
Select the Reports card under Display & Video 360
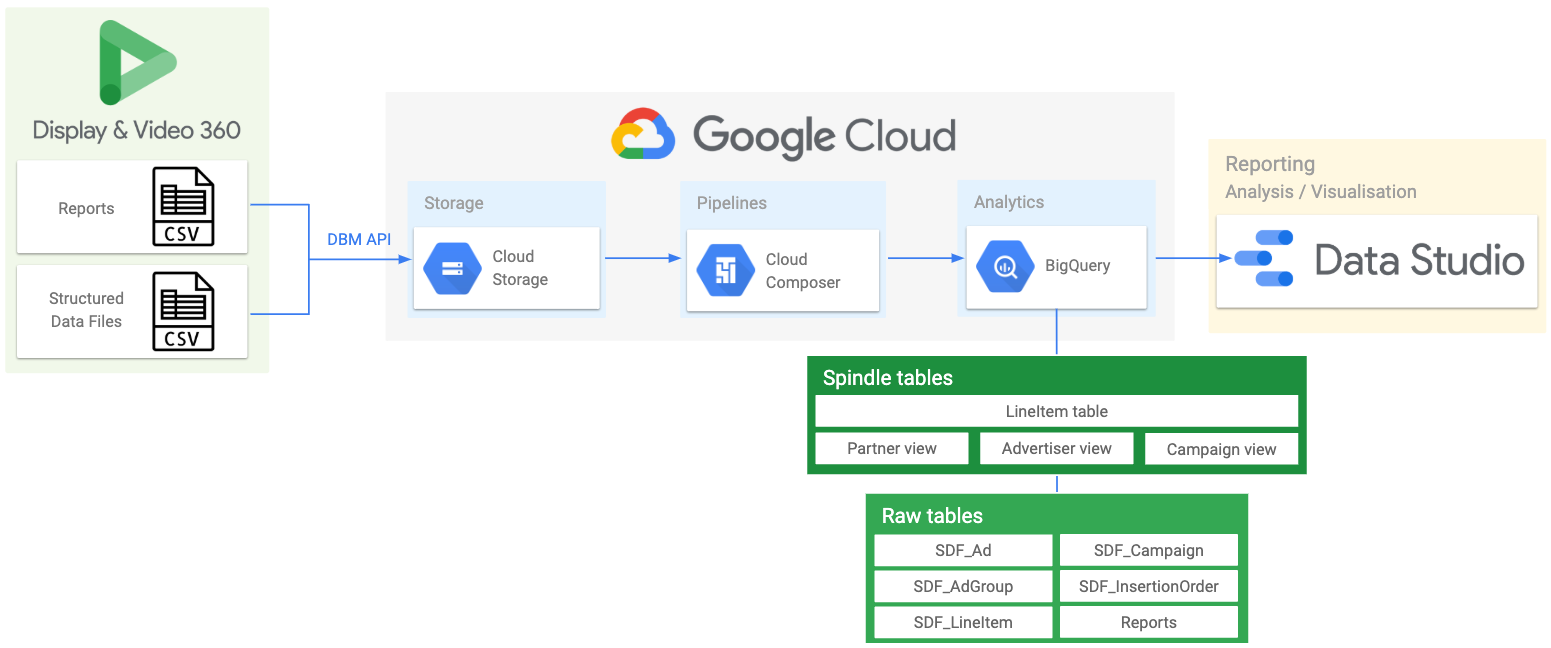click(x=132, y=207)
